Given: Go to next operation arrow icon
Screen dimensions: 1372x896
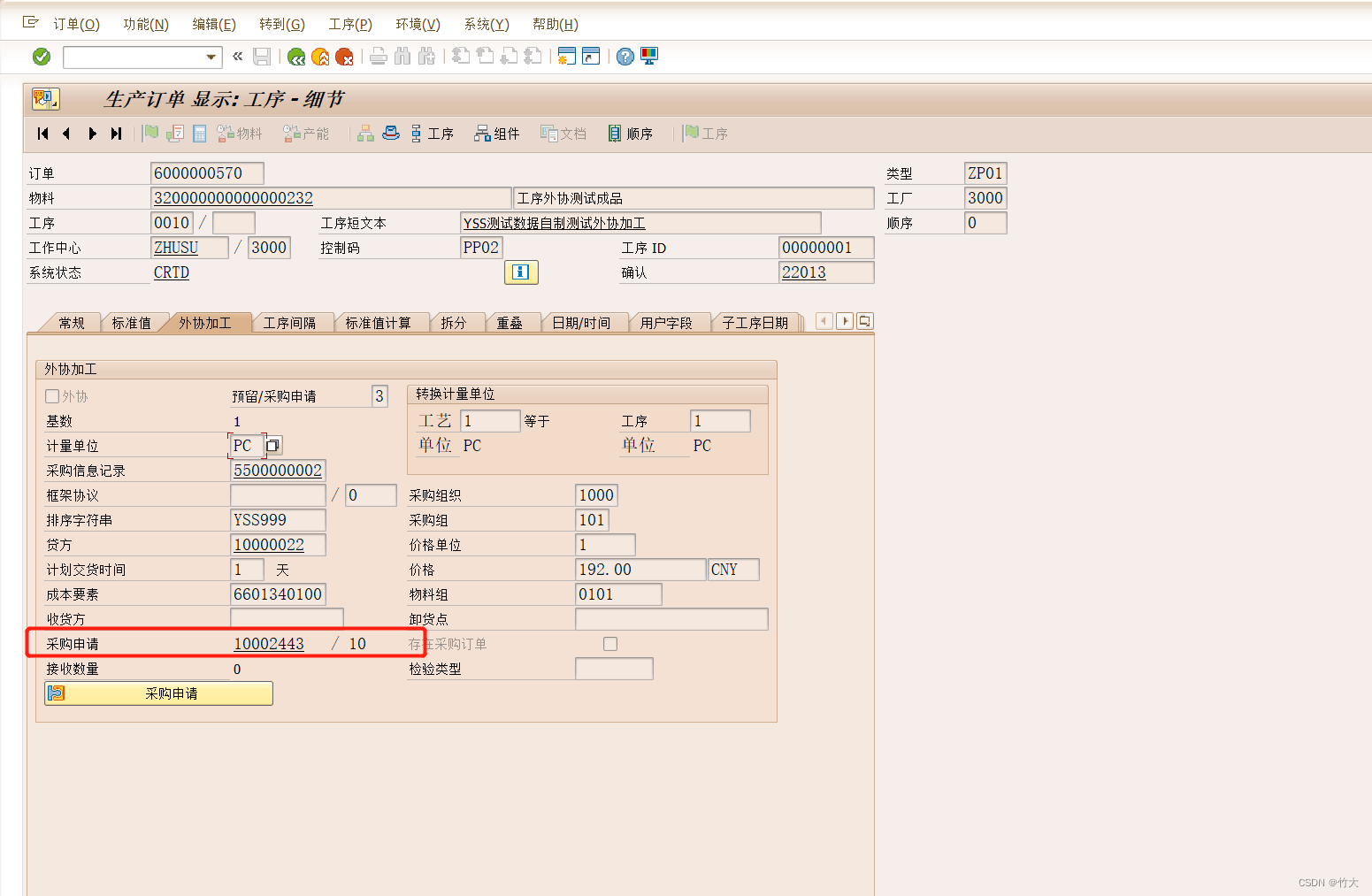Looking at the screenshot, I should tap(92, 134).
